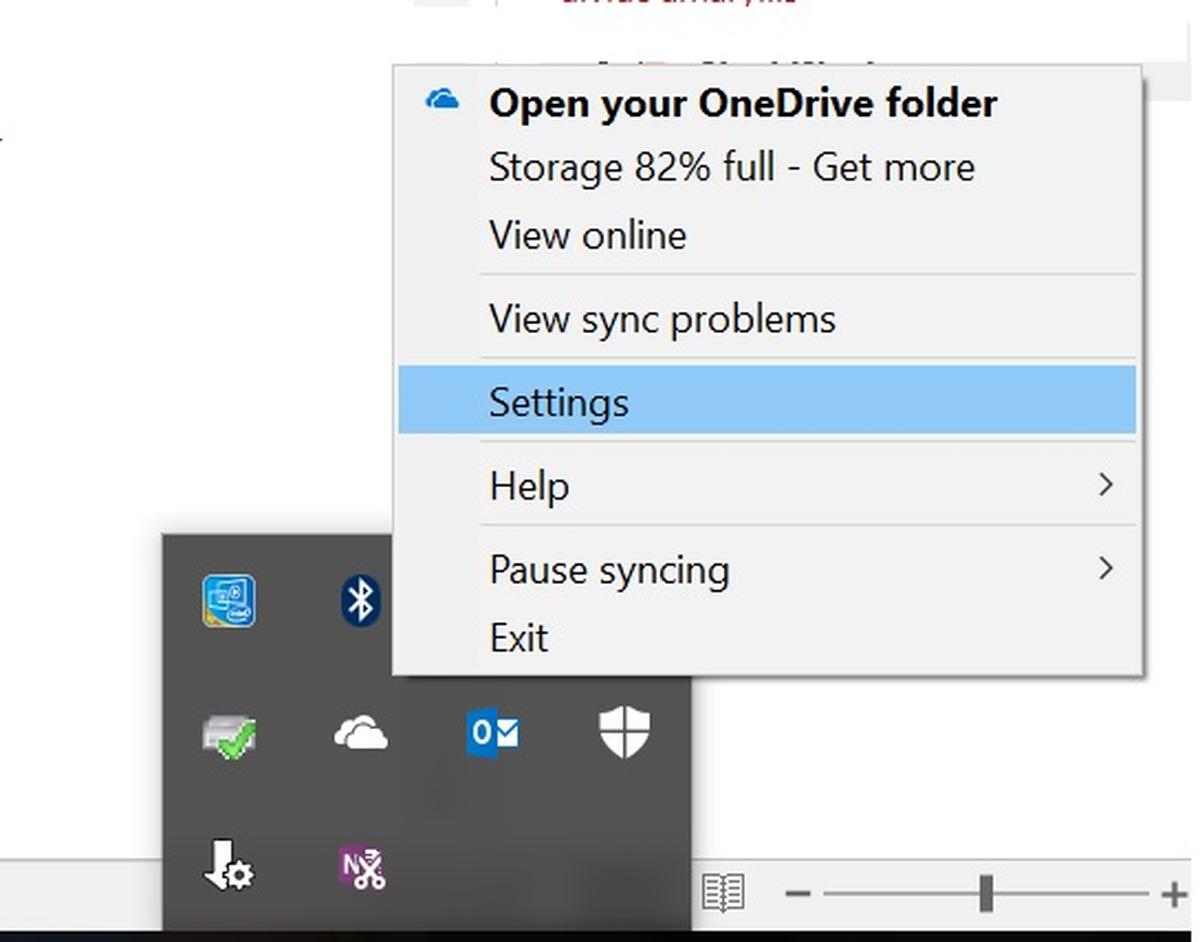Open the Bluetooth tray icon
Screen dimensions: 1200x942
click(x=360, y=600)
